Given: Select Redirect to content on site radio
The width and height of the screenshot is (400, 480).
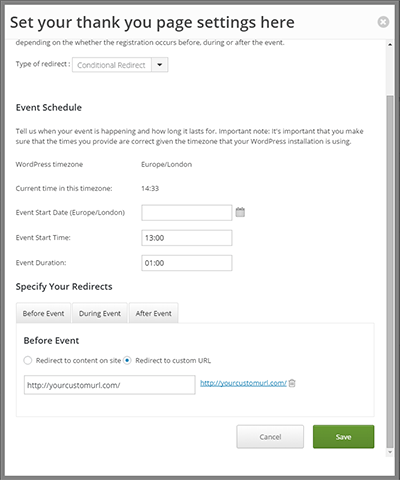Looking at the screenshot, I should (x=28, y=360).
